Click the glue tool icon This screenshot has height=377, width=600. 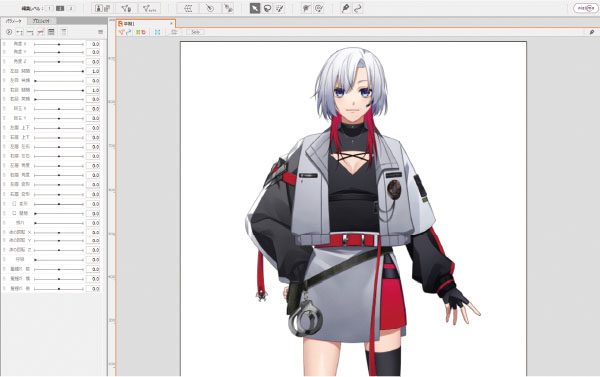(x=228, y=8)
